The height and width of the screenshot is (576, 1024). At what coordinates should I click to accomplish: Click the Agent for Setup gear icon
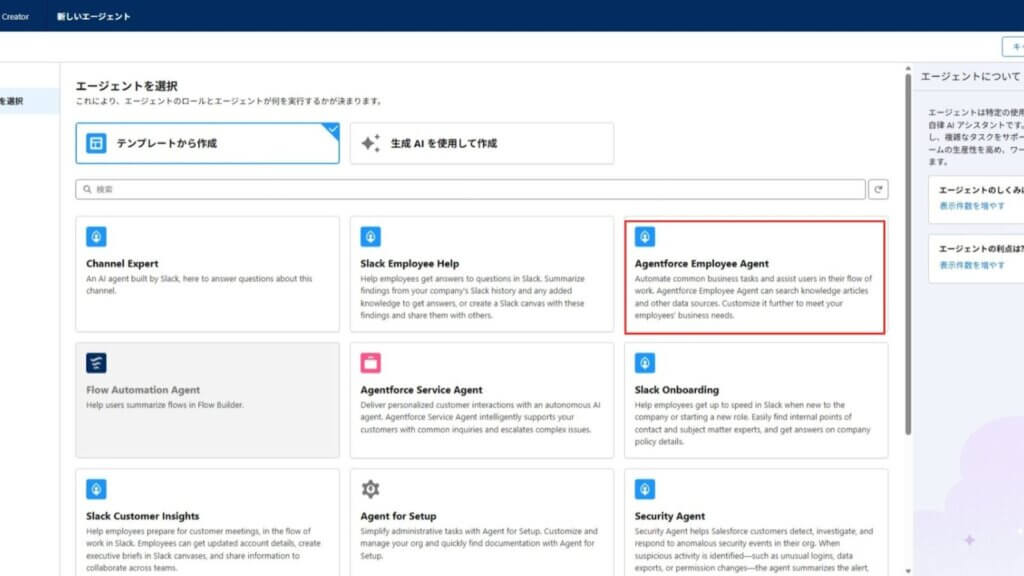point(370,489)
